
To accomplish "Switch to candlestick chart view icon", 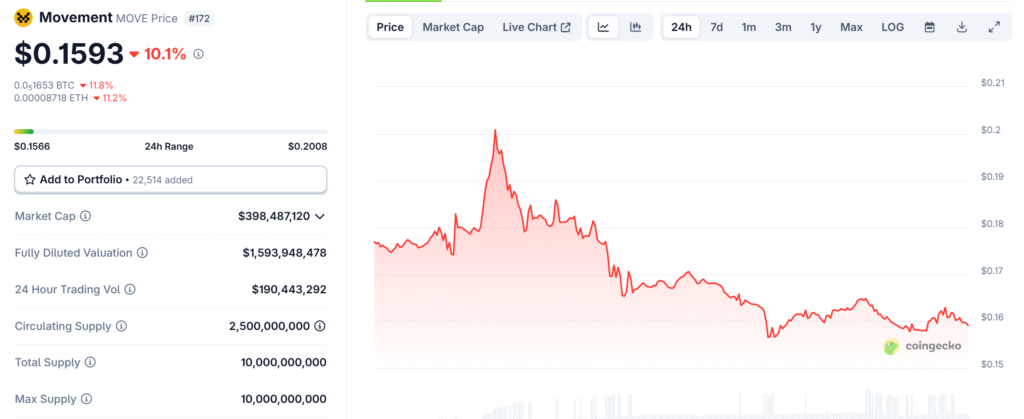I will (635, 27).
